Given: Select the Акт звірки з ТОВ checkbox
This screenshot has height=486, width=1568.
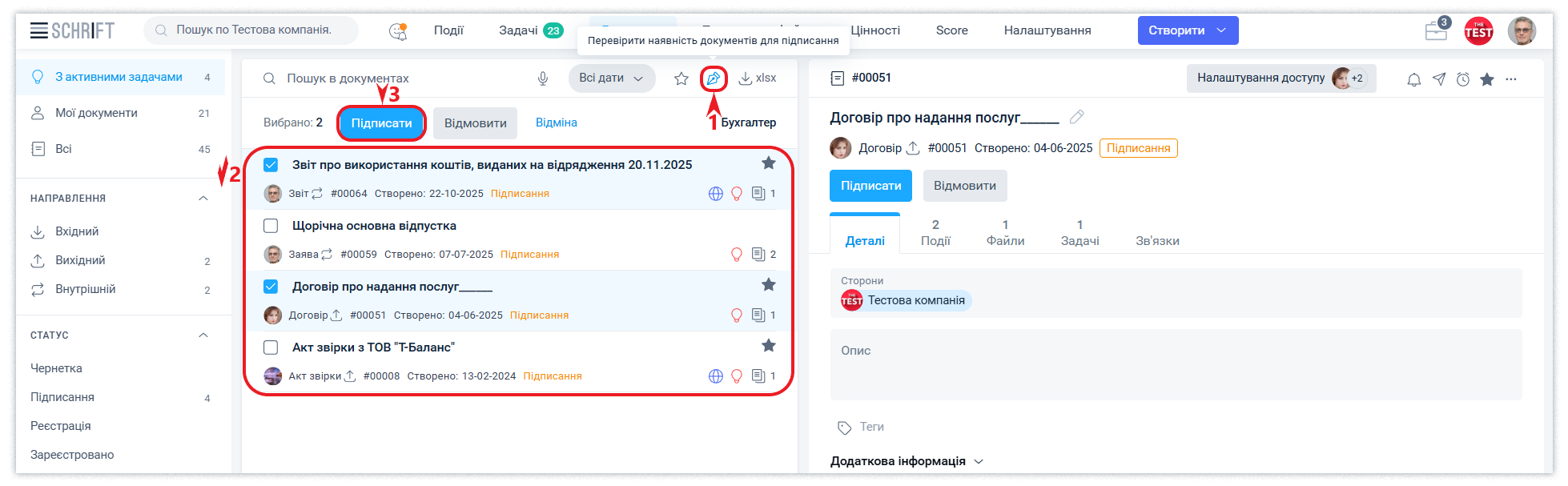Looking at the screenshot, I should 271,347.
